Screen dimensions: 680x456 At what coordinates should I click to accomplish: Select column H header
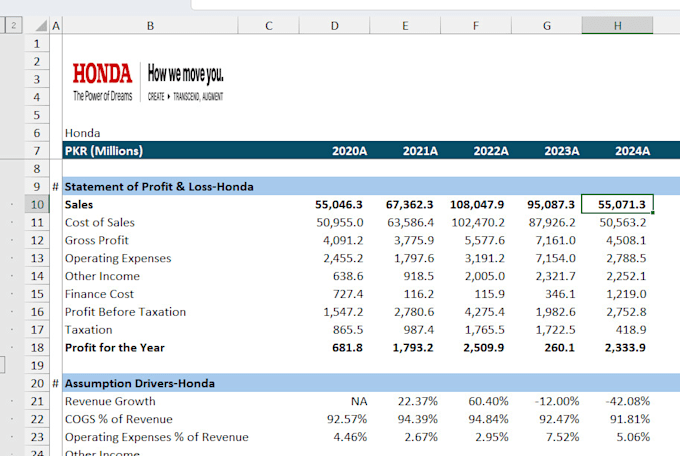(617, 25)
